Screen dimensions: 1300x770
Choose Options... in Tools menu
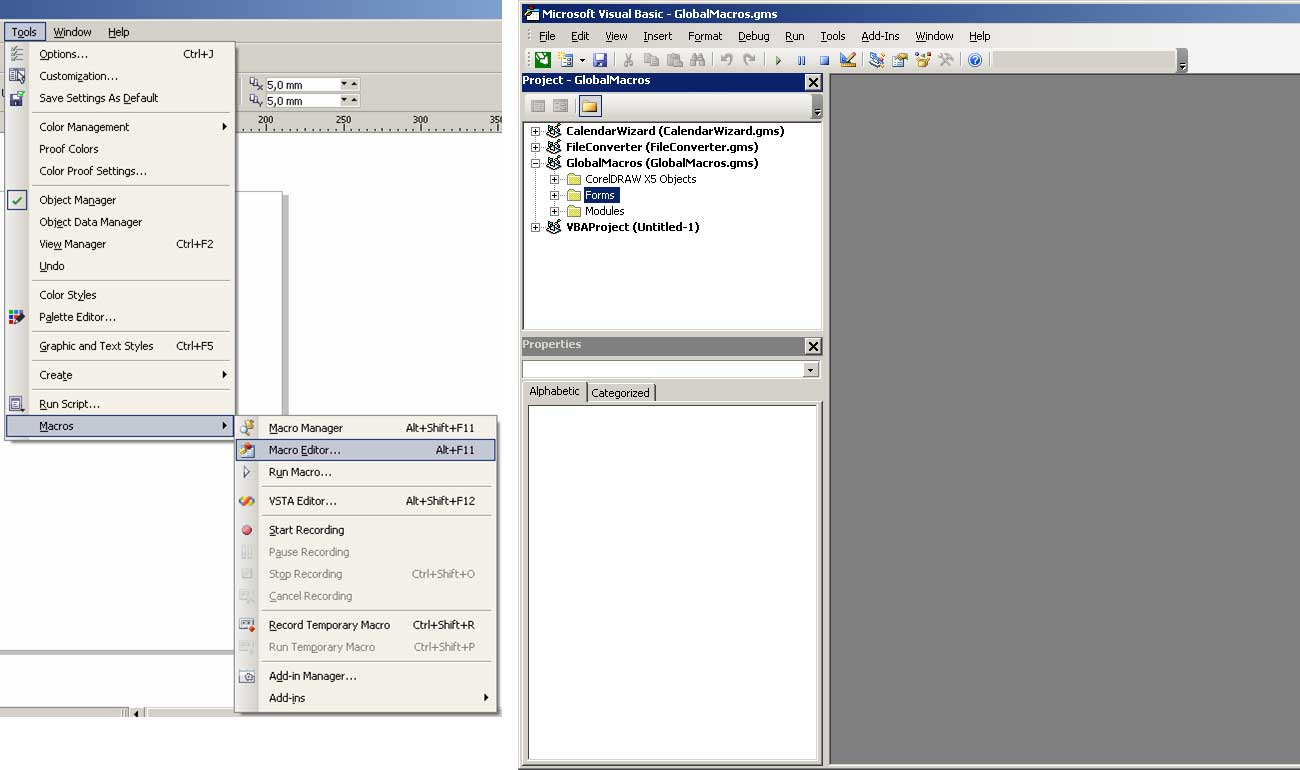tap(120, 54)
